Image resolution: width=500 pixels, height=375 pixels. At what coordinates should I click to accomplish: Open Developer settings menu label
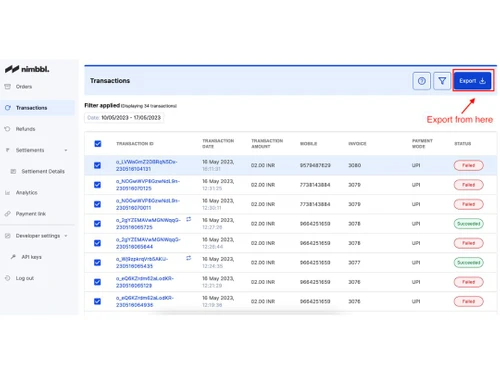(38, 236)
